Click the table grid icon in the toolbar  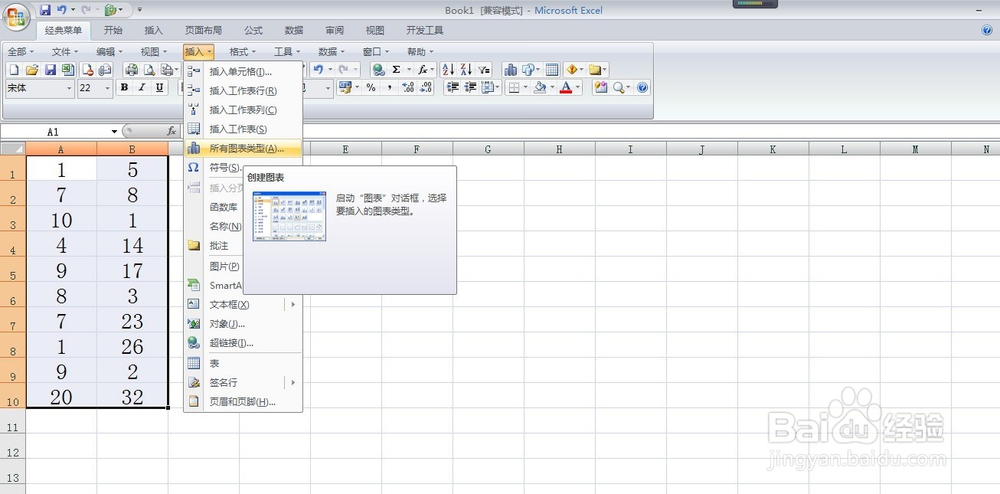click(552, 70)
